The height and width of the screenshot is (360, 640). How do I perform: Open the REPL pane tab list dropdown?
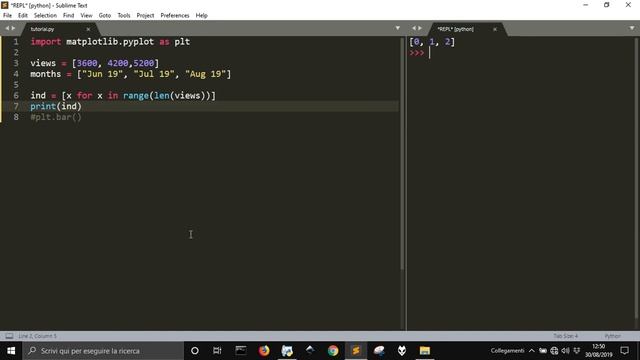(632, 28)
